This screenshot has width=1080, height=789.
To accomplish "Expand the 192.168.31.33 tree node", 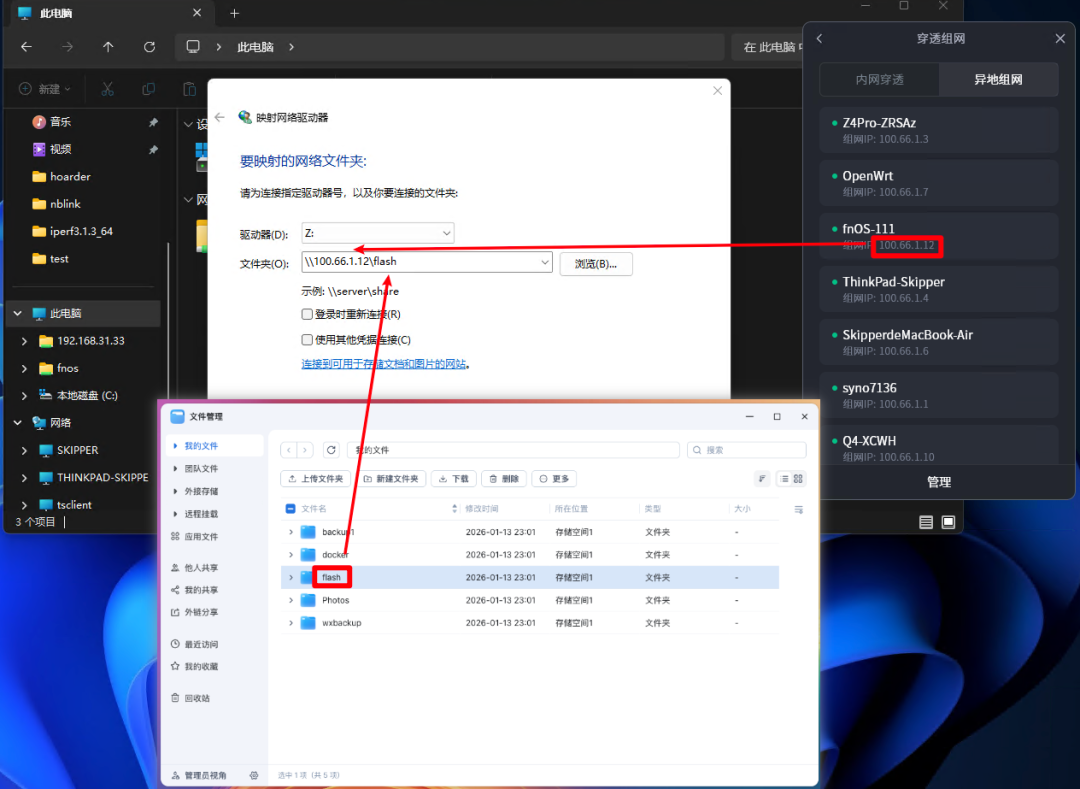I will [25, 341].
